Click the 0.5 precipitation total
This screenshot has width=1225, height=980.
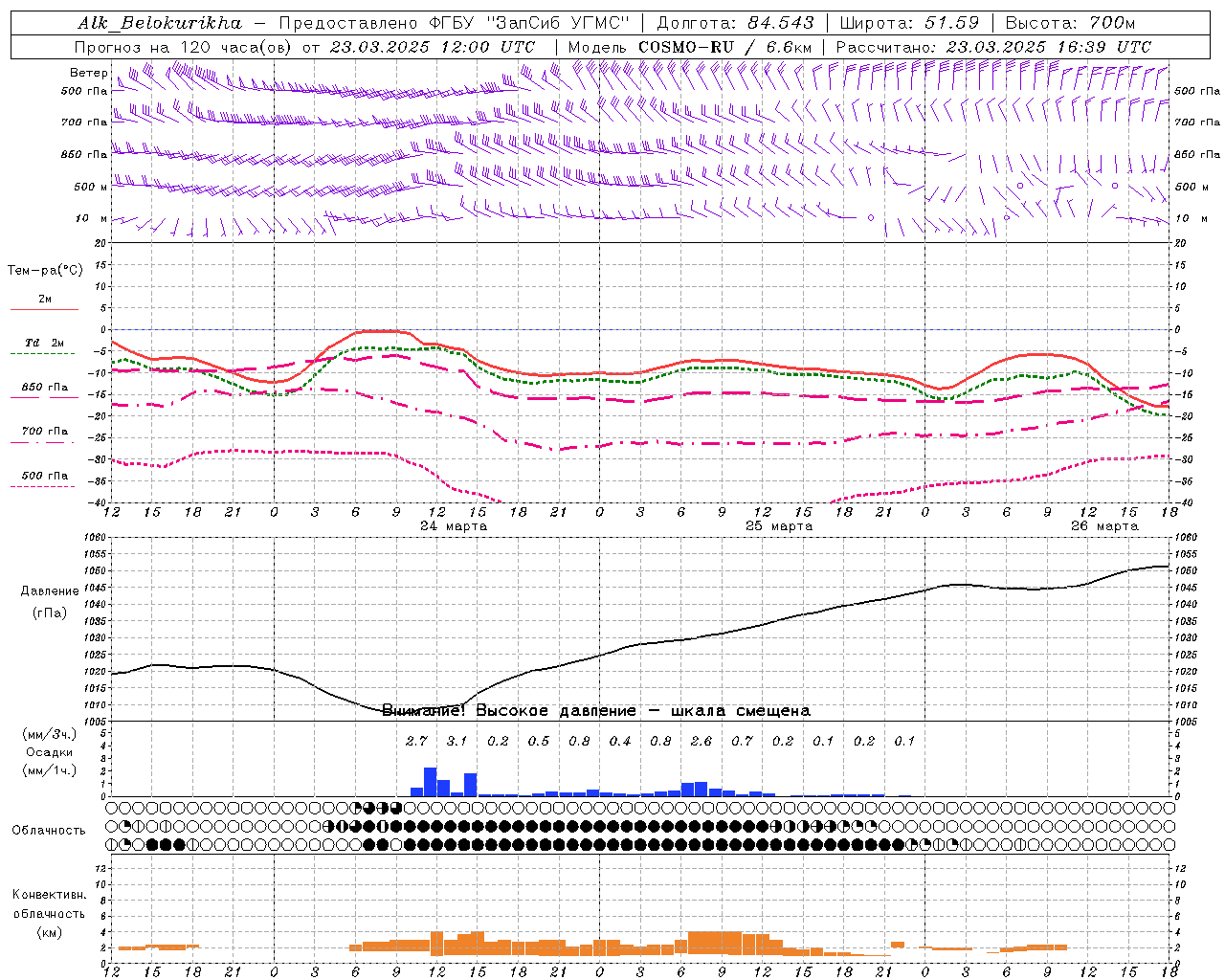coord(538,741)
